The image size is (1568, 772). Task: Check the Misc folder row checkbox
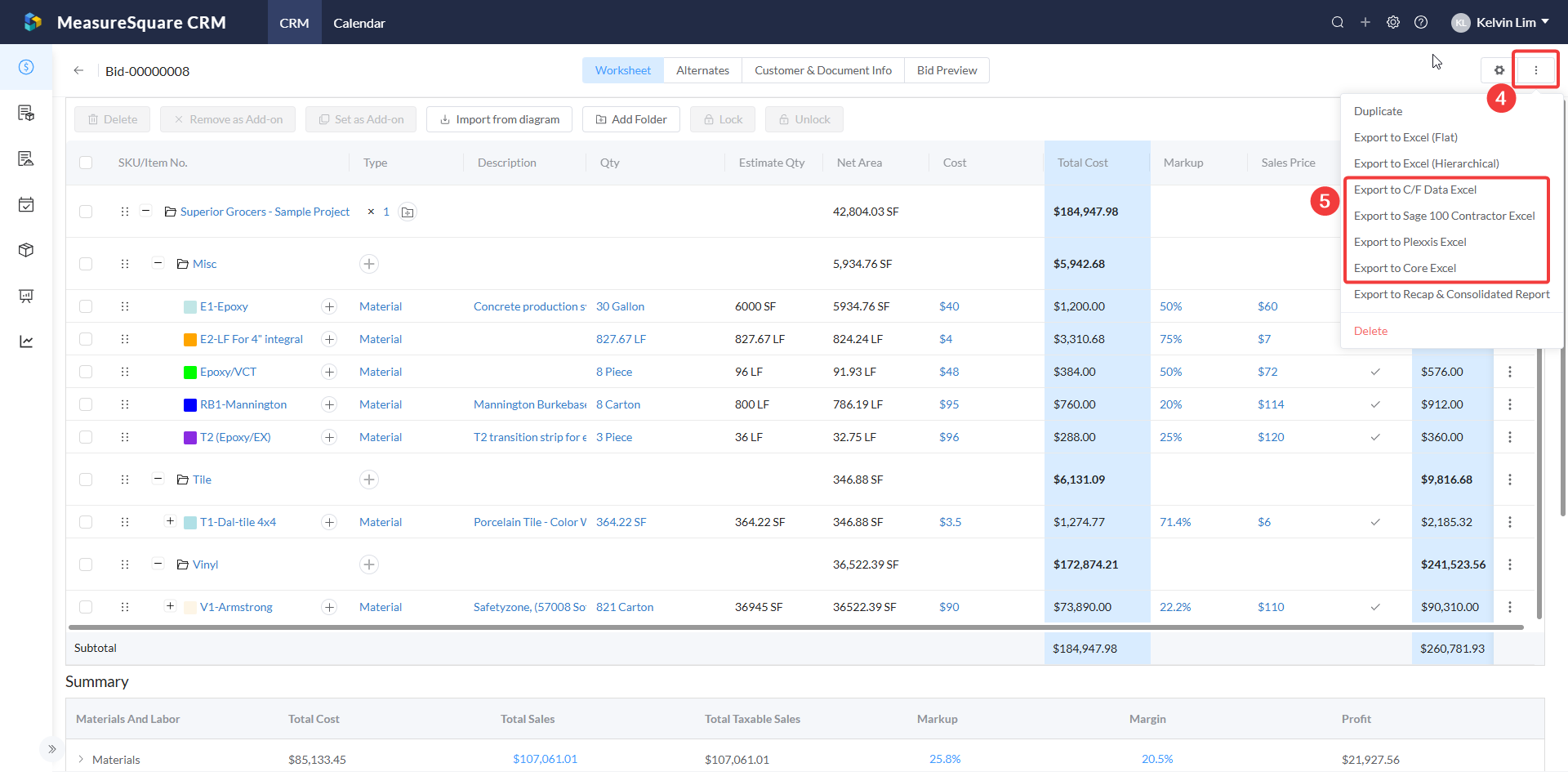pos(86,264)
